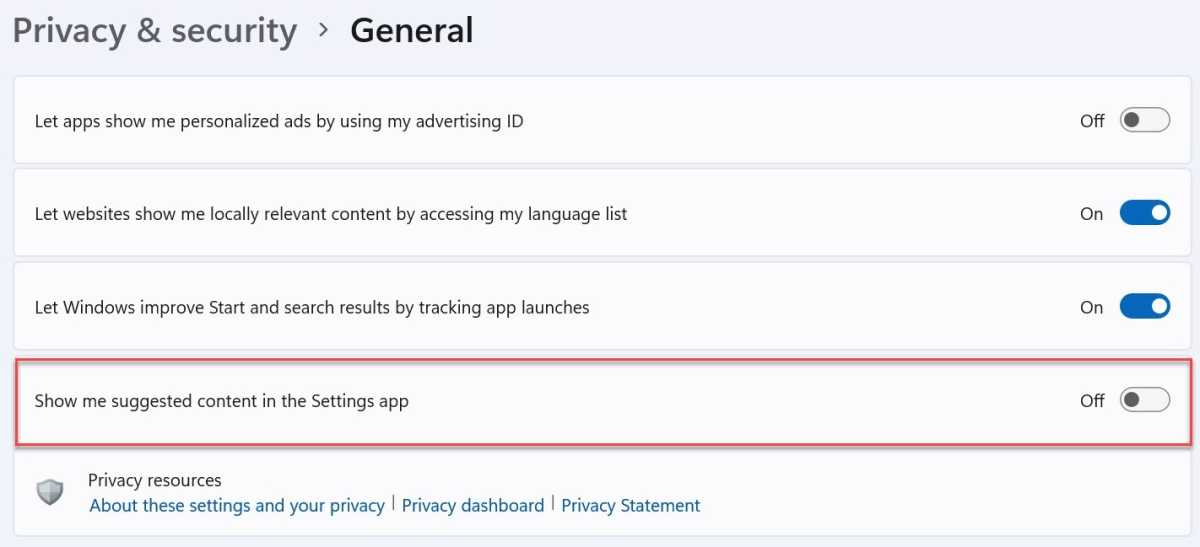This screenshot has height=547, width=1200.
Task: Open the Privacy Statement link
Action: tap(631, 506)
